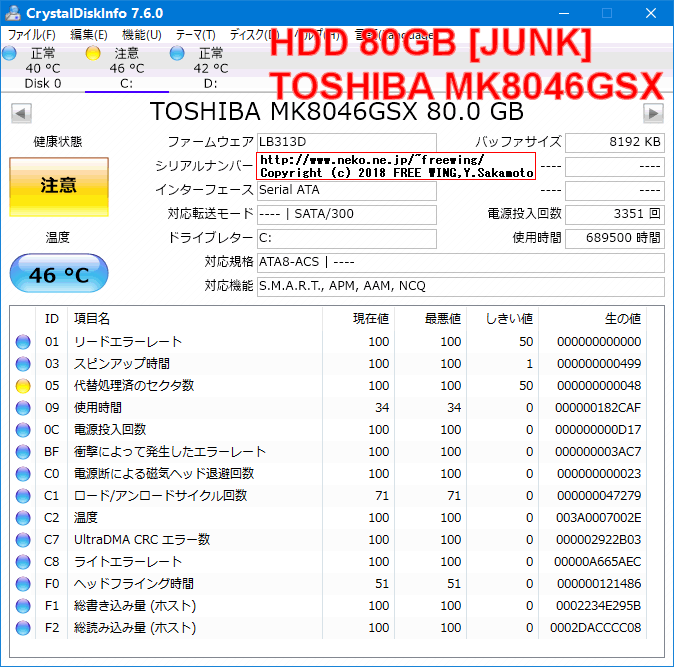Click status orb for ID C1 row
674x667 pixels.
pyautogui.click(x=23, y=496)
